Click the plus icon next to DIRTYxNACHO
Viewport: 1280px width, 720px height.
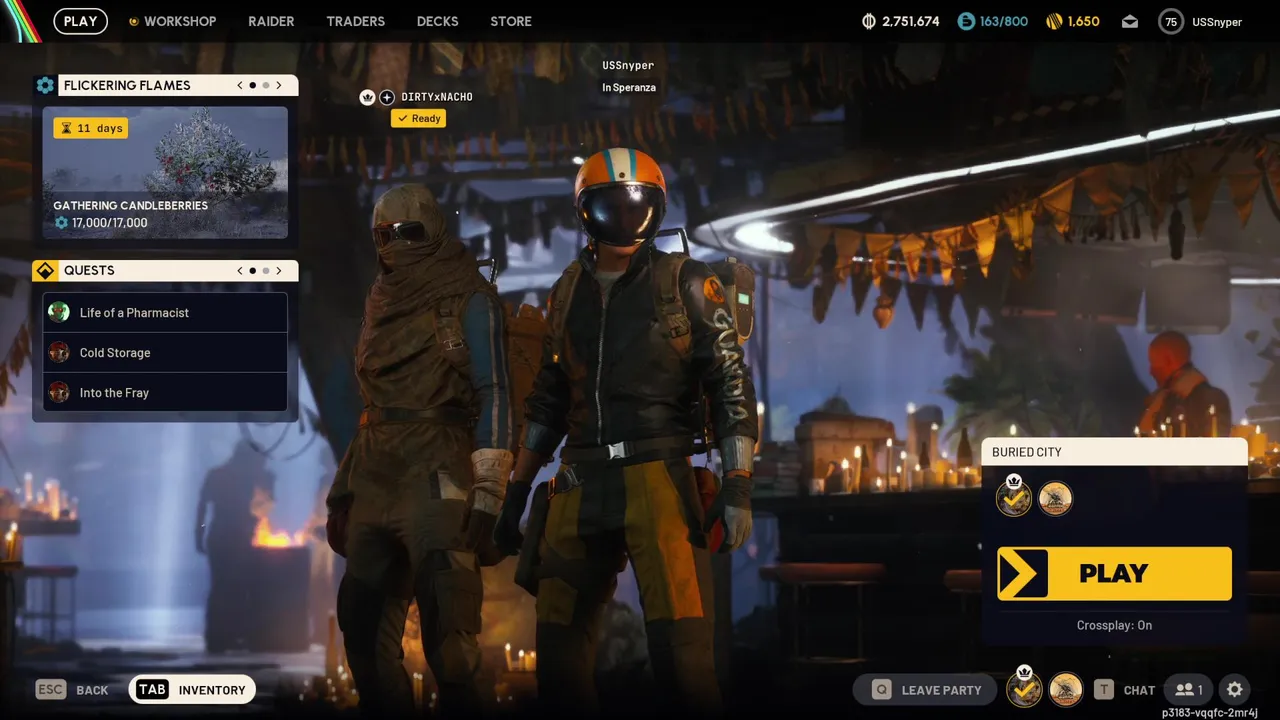tap(387, 97)
